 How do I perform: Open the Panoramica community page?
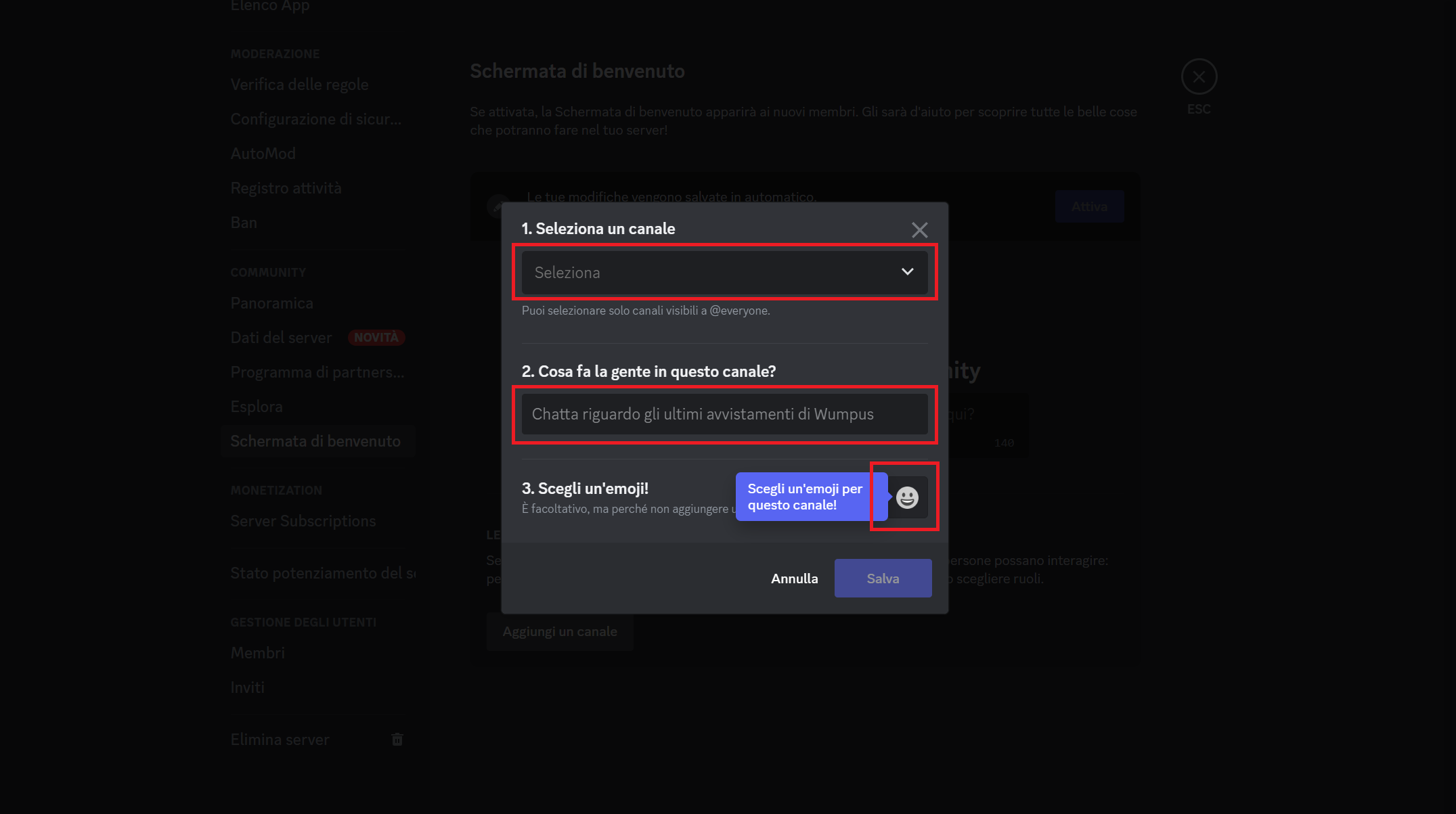click(271, 303)
